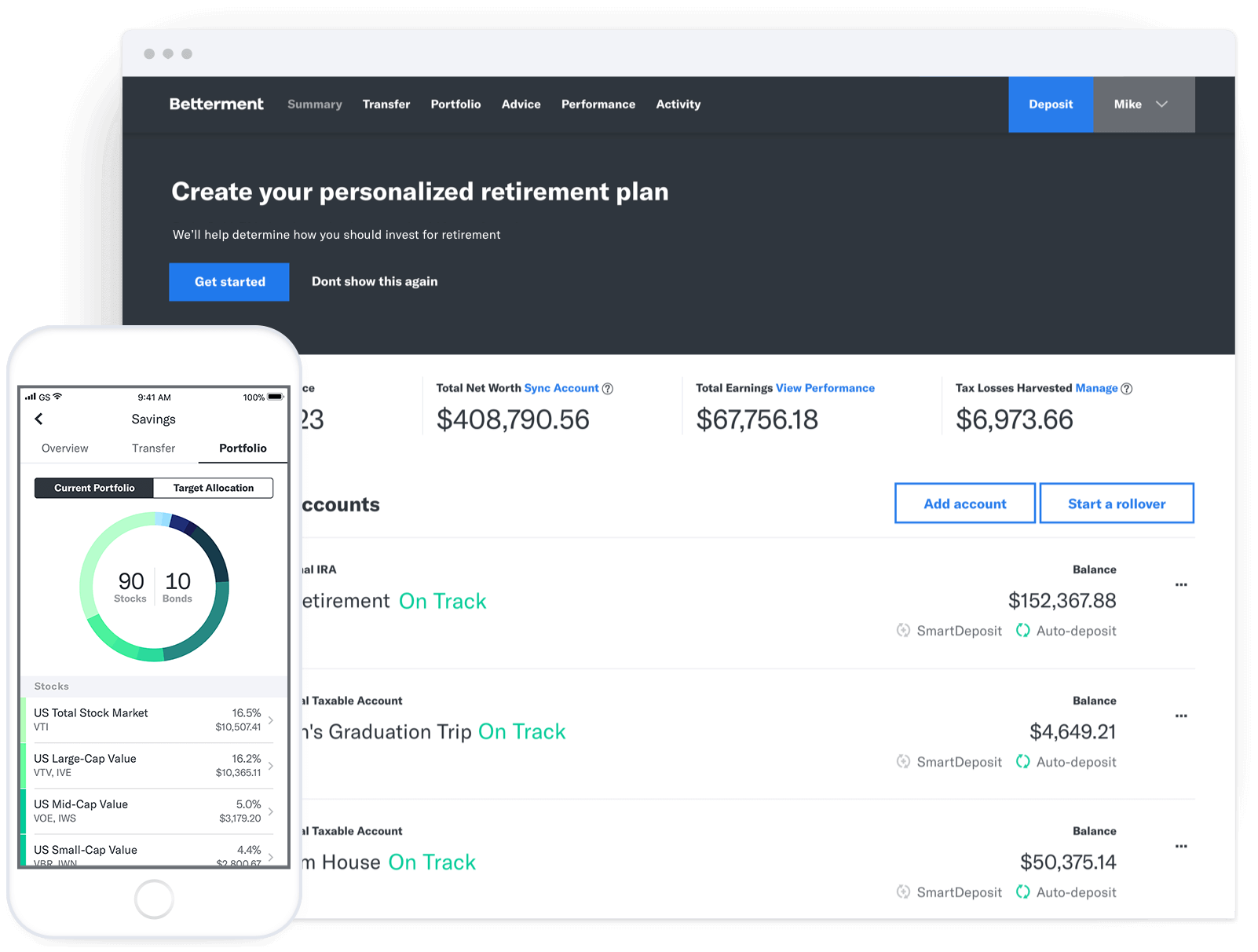Open the Advice nav item

[521, 104]
